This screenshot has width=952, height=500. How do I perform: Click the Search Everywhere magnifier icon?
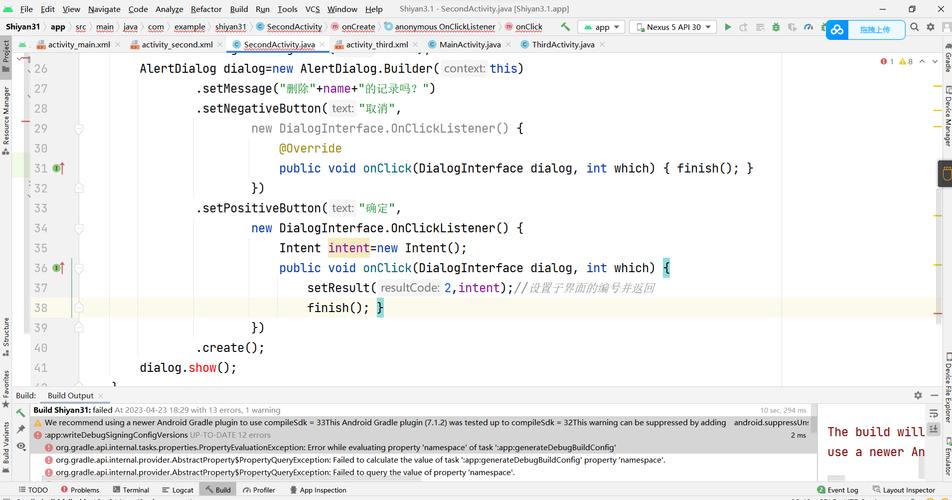[x=913, y=27]
